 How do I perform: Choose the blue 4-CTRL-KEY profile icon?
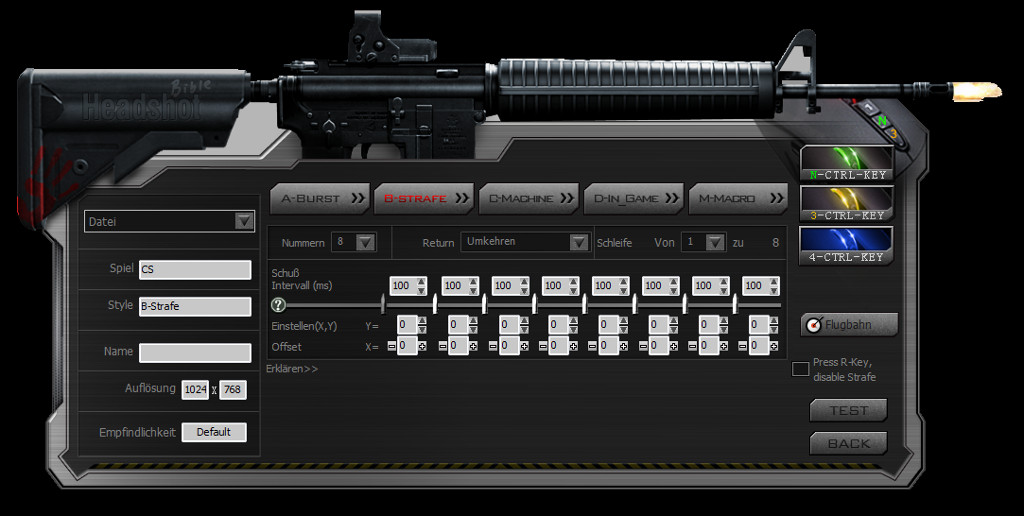click(x=846, y=245)
